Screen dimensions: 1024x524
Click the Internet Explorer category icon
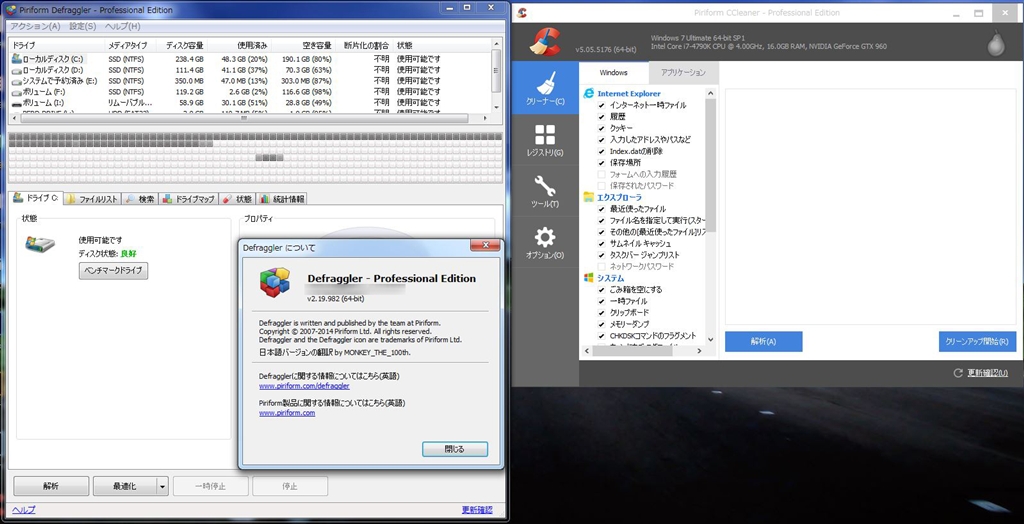(x=588, y=93)
